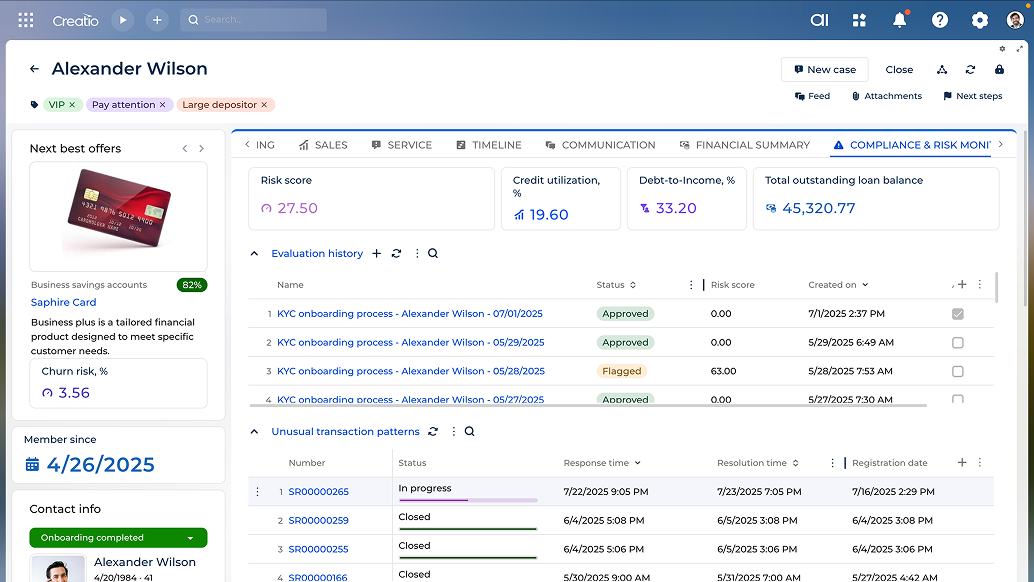Sort evaluations by the Created on column

point(838,285)
